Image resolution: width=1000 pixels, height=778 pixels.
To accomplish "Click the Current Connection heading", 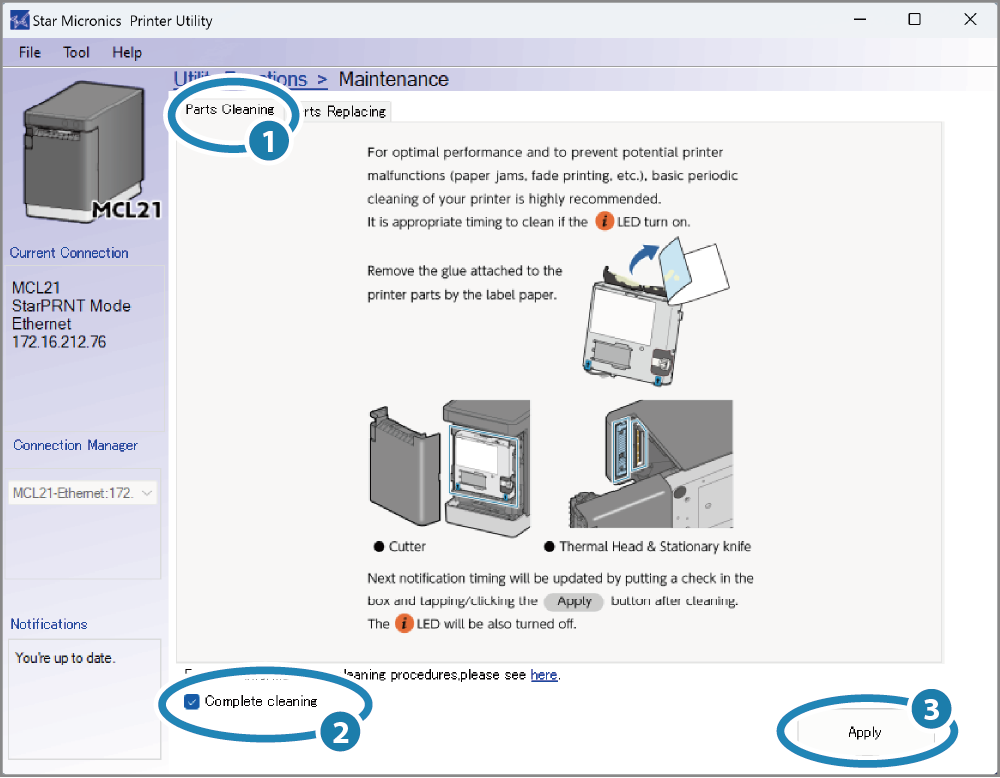I will click(x=69, y=253).
